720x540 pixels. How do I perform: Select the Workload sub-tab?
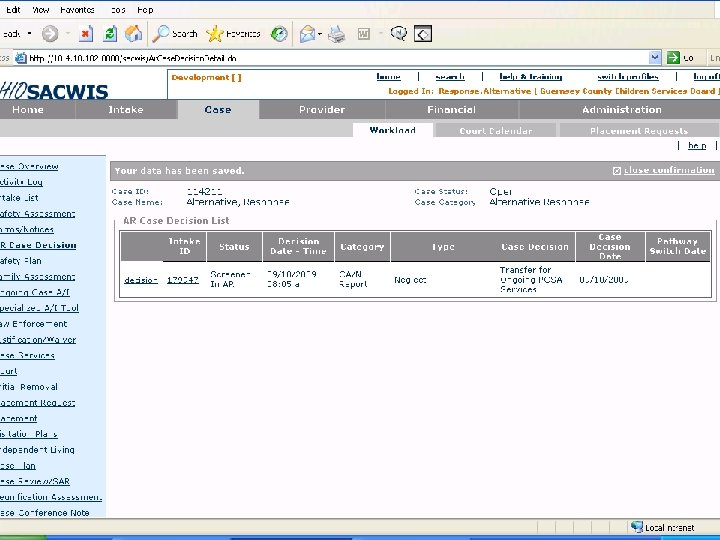click(x=393, y=130)
